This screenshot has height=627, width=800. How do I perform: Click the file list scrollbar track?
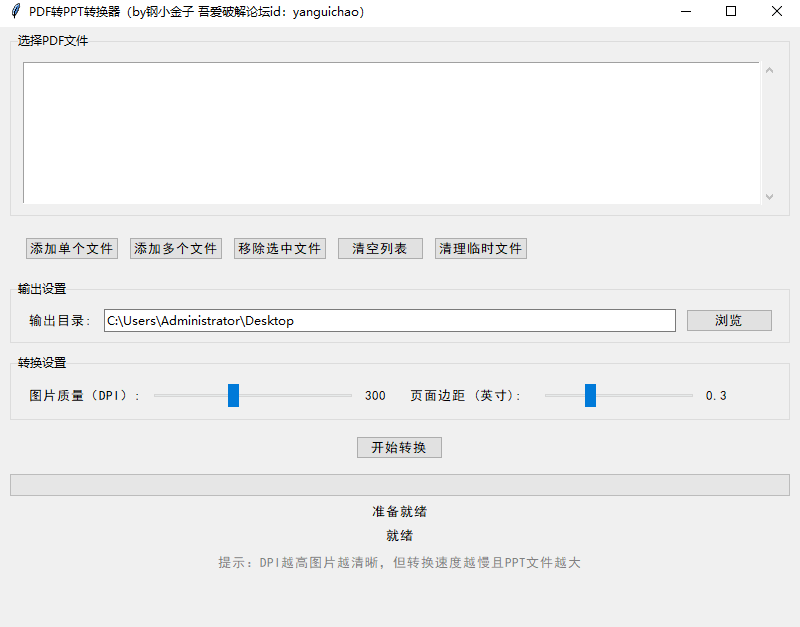pos(770,130)
